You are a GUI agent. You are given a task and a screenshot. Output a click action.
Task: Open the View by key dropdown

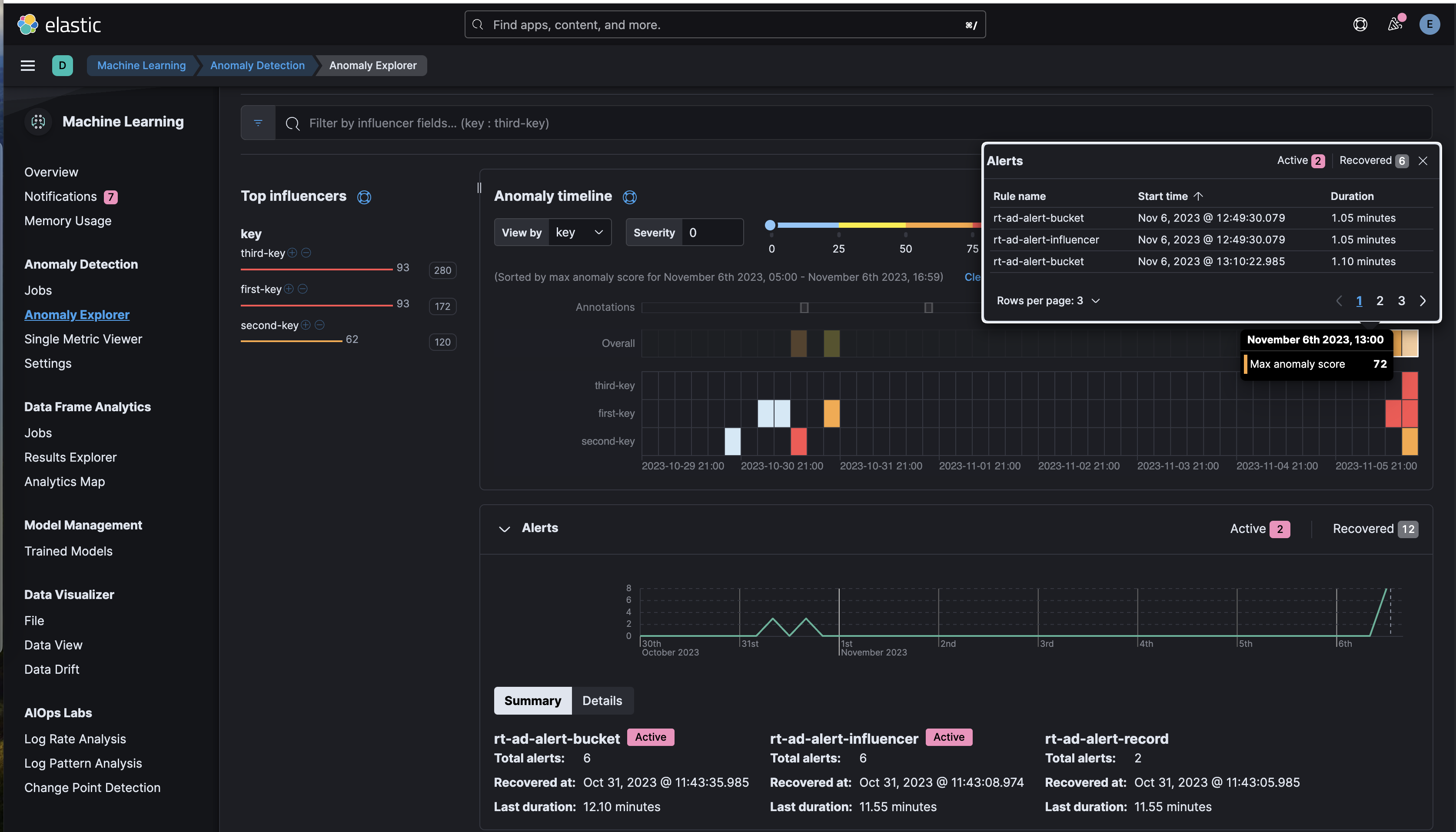[x=580, y=233]
